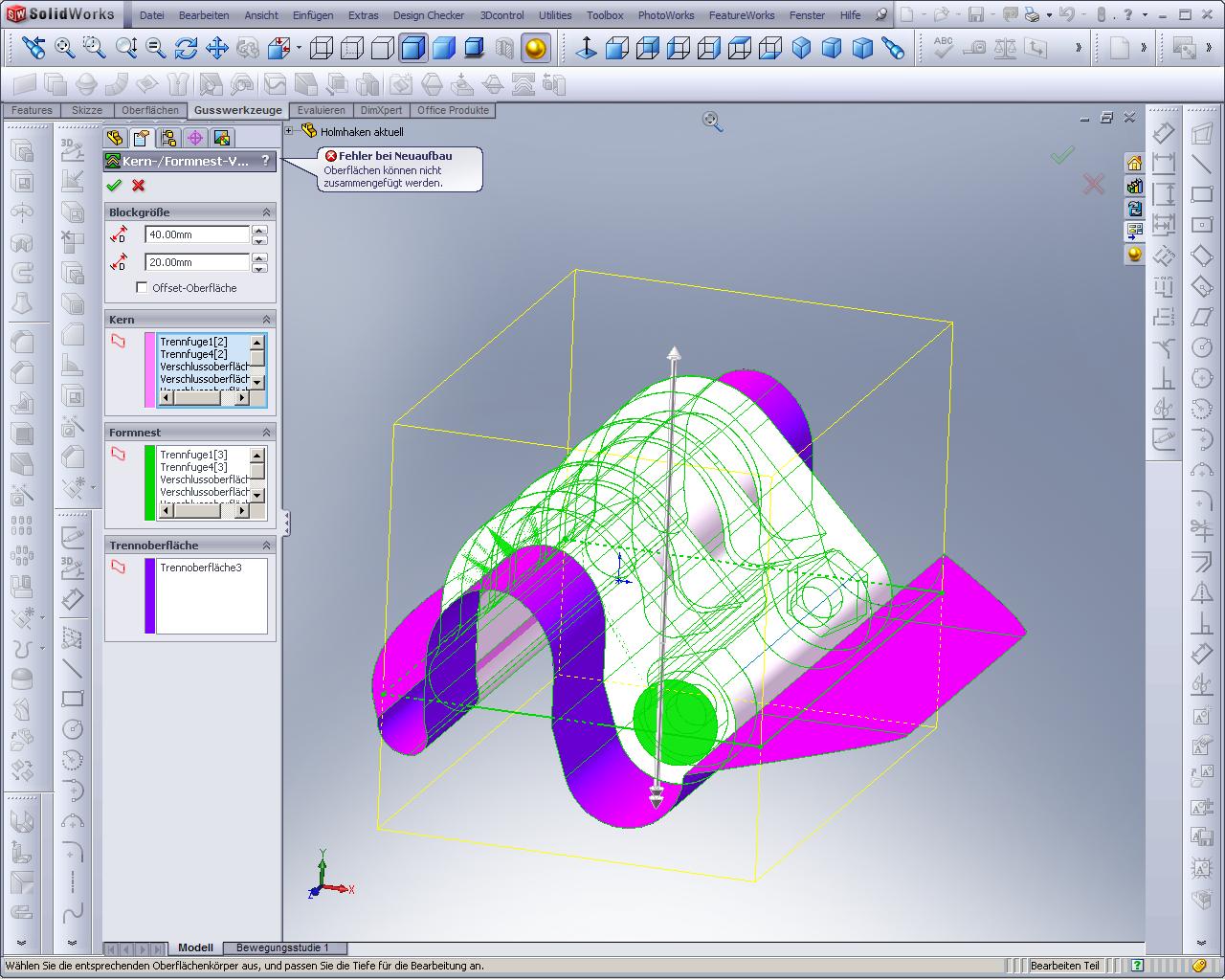
Task: Toggle Shadows in Shaded Mode
Action: coord(475,48)
